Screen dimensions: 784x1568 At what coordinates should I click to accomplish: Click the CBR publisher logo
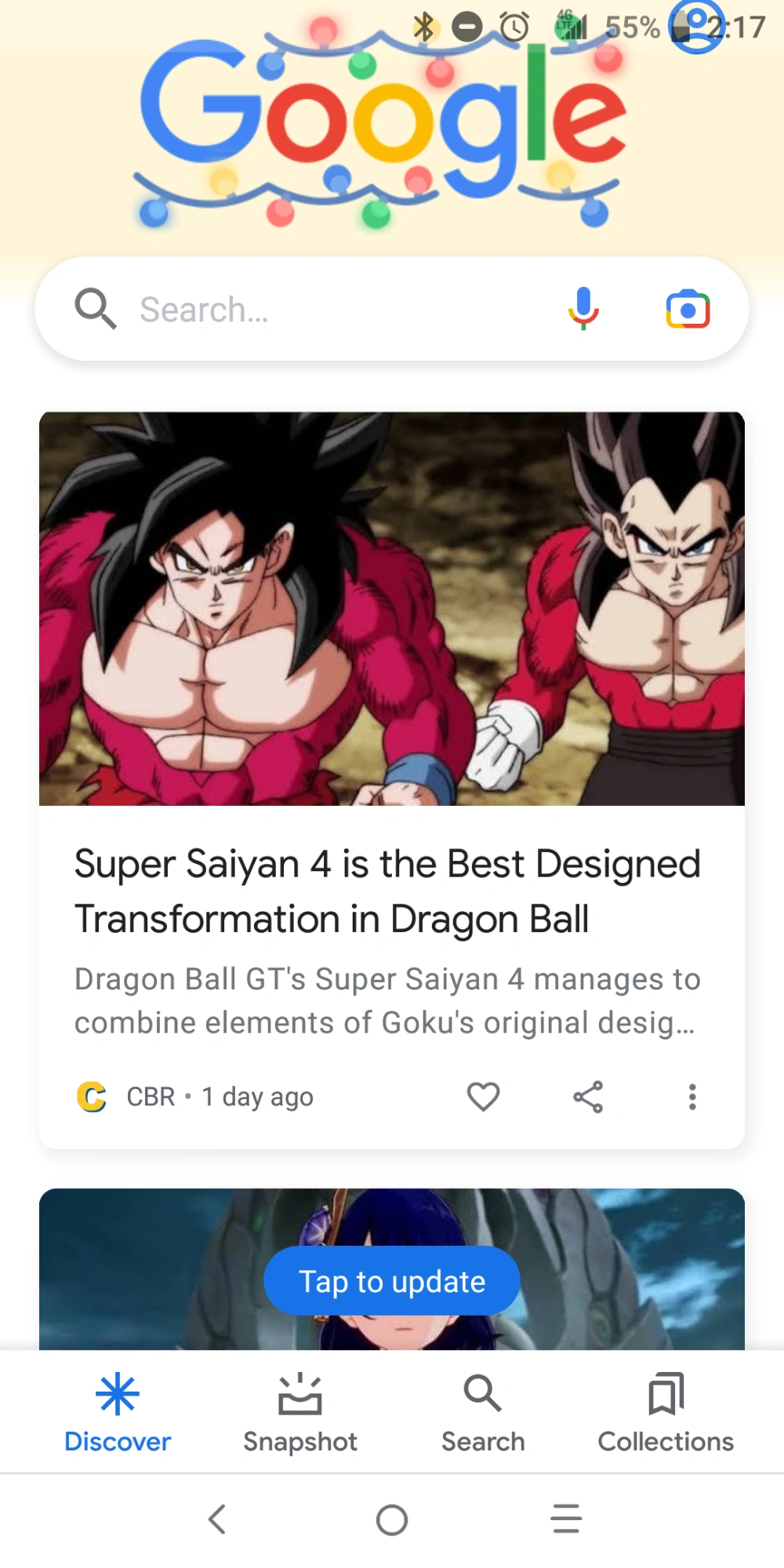[92, 1097]
